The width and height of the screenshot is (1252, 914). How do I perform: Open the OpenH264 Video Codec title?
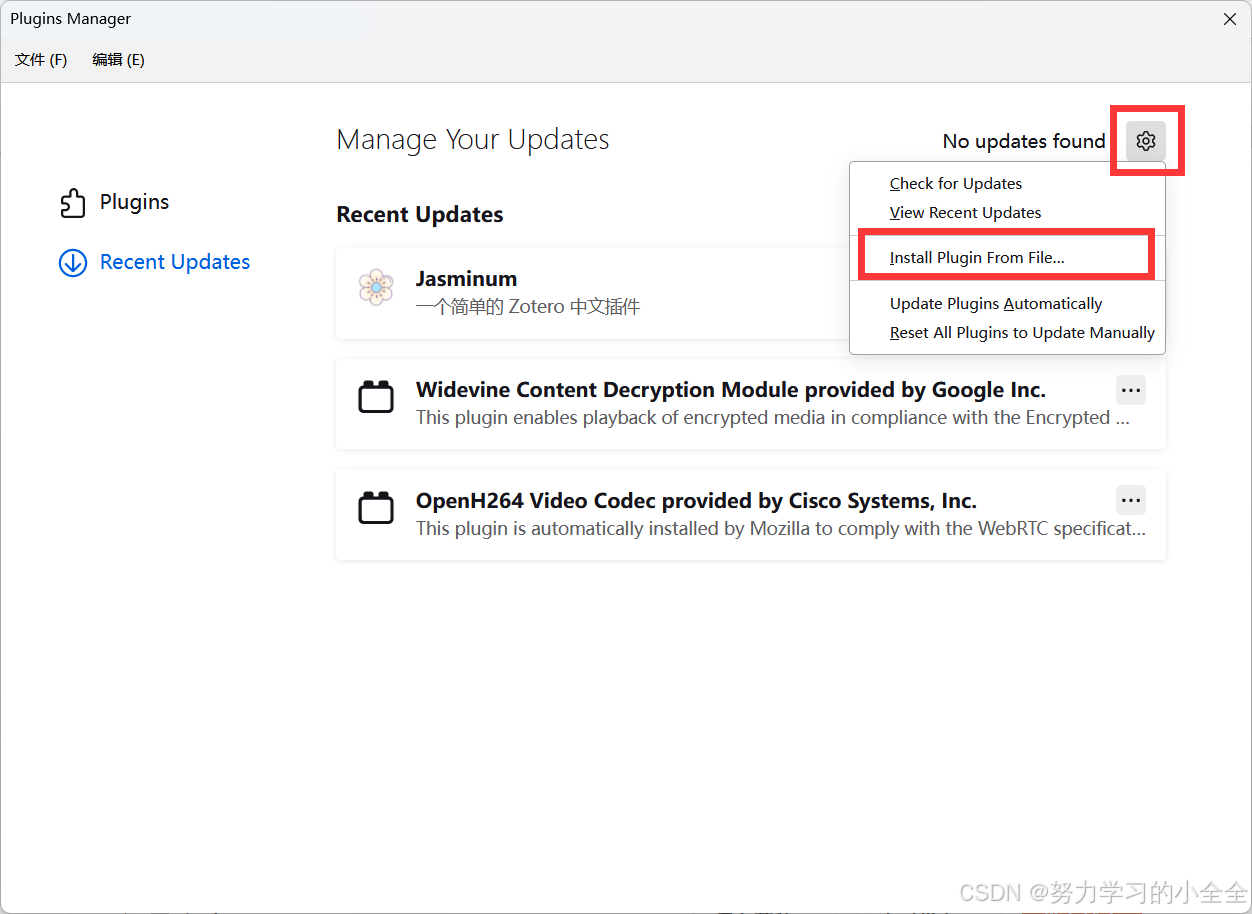point(696,500)
